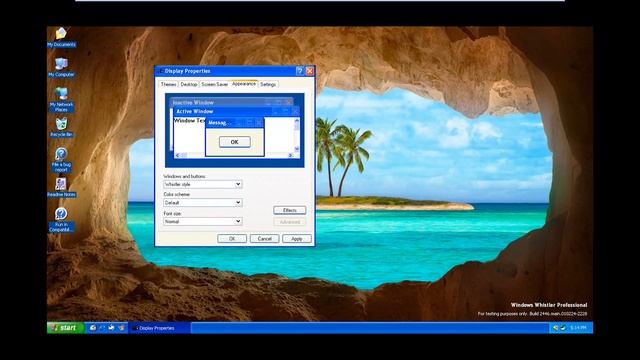
Task: Click the preview window vertical scrollbar
Action: click(x=297, y=135)
